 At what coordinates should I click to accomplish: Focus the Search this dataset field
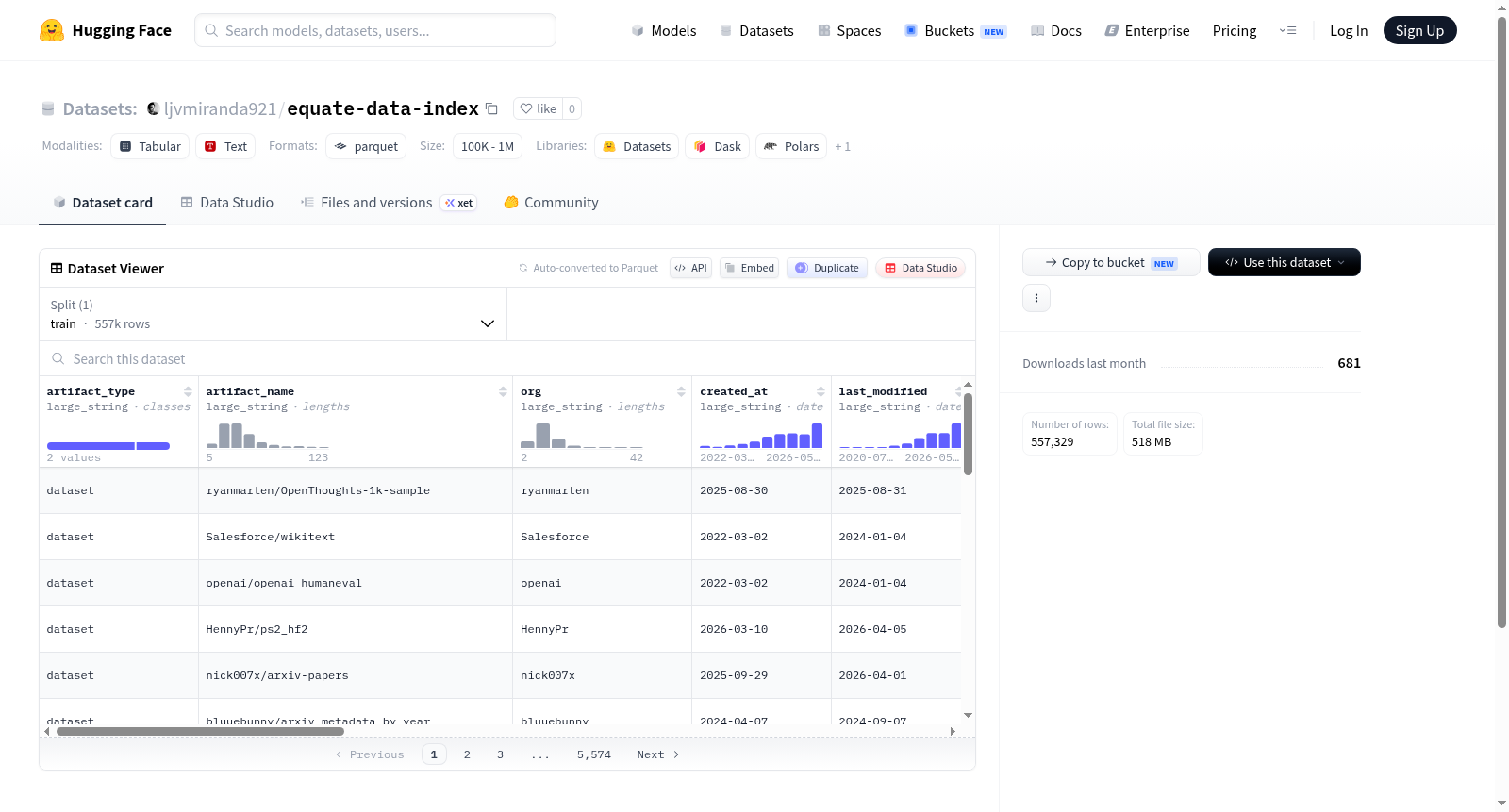pos(507,358)
